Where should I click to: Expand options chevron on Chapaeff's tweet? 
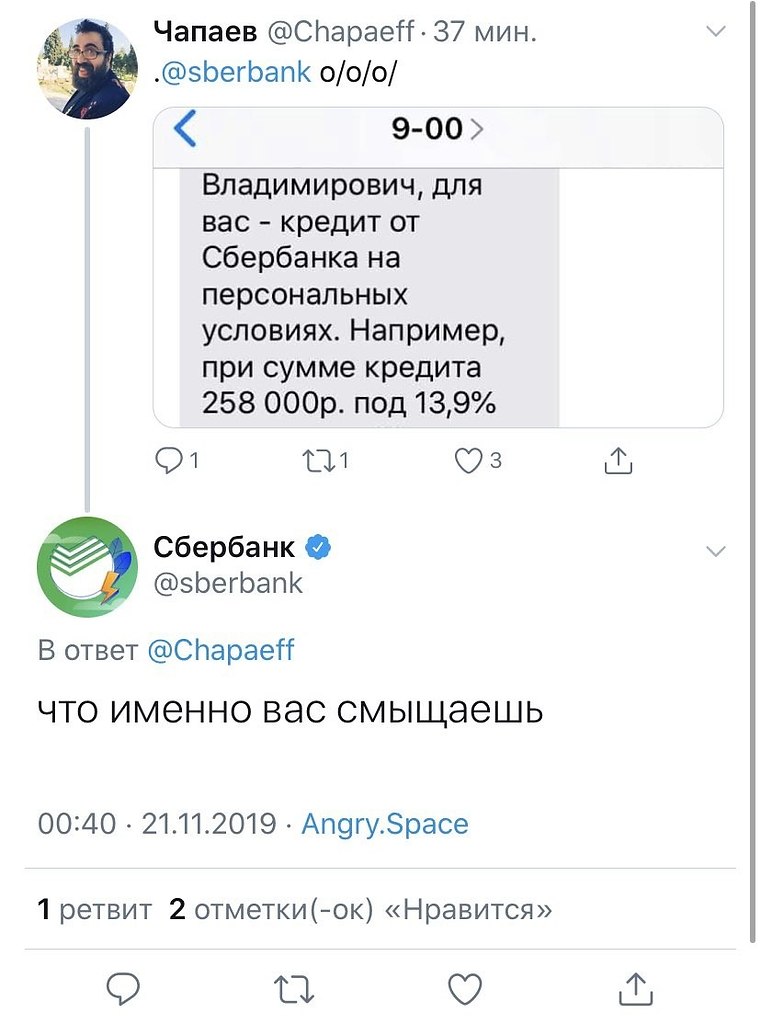(x=716, y=33)
